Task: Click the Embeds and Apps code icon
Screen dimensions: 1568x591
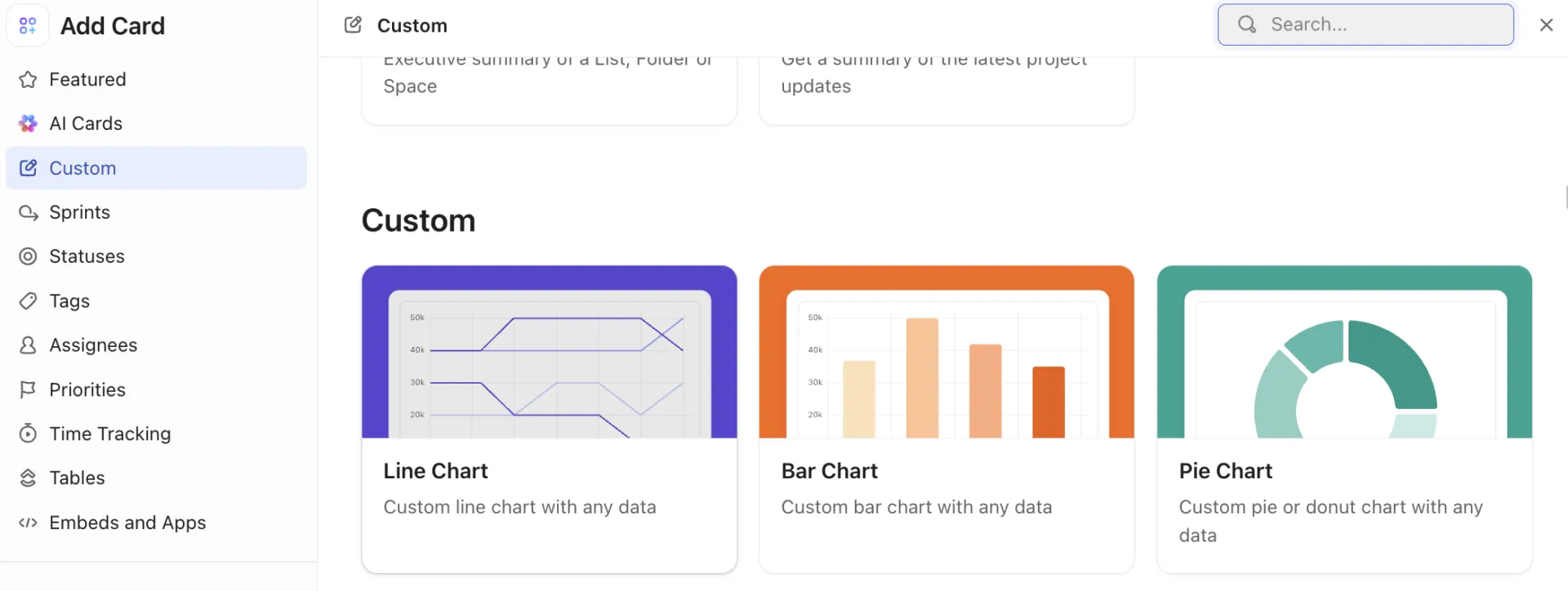Action: pos(28,522)
